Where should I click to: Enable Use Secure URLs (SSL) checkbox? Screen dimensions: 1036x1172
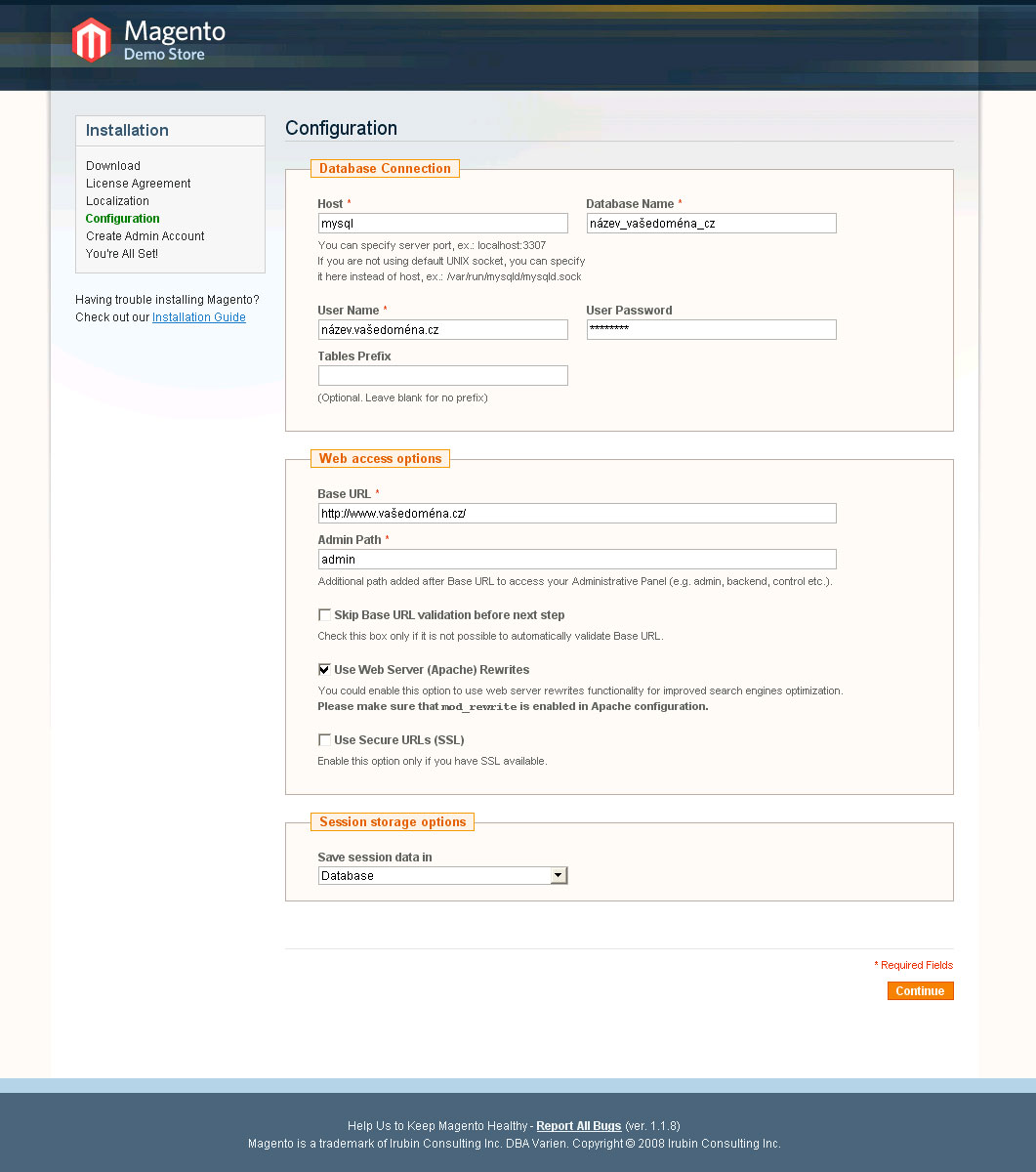click(324, 739)
